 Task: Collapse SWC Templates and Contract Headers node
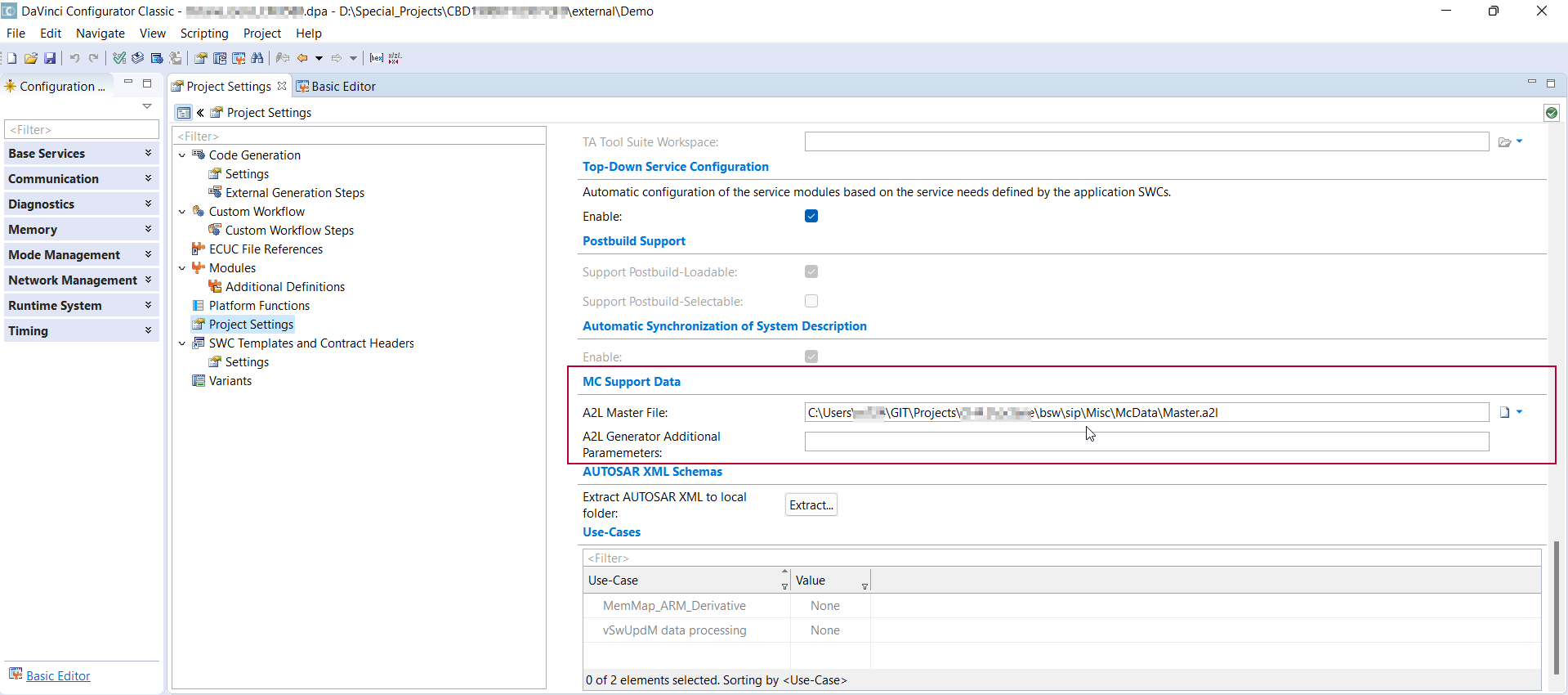tap(182, 343)
